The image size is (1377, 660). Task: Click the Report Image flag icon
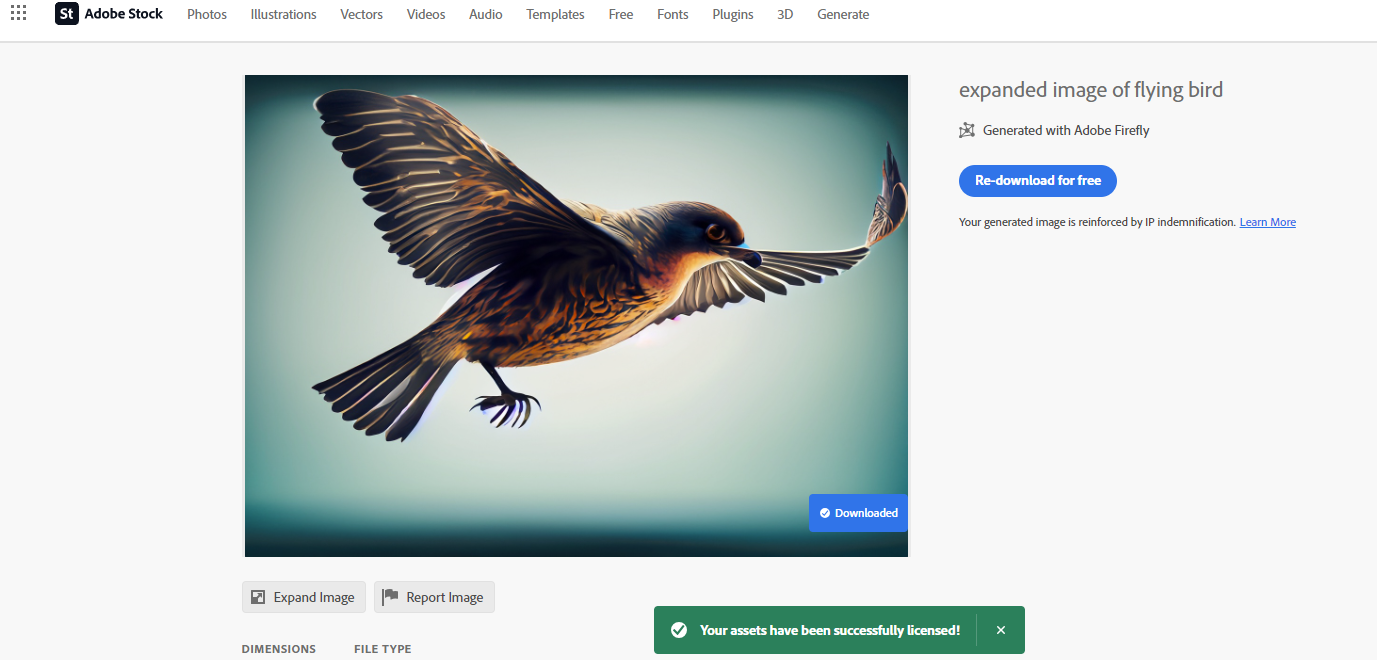click(x=390, y=597)
